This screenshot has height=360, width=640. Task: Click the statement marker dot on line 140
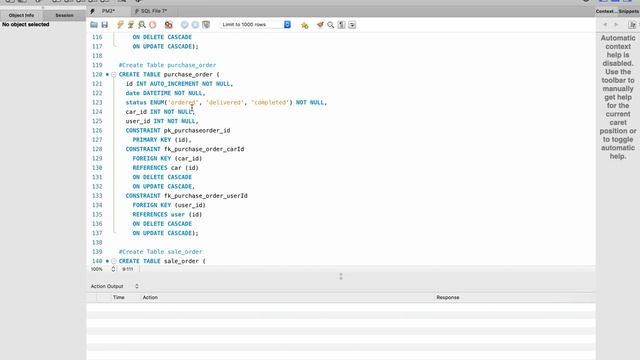tap(107, 261)
